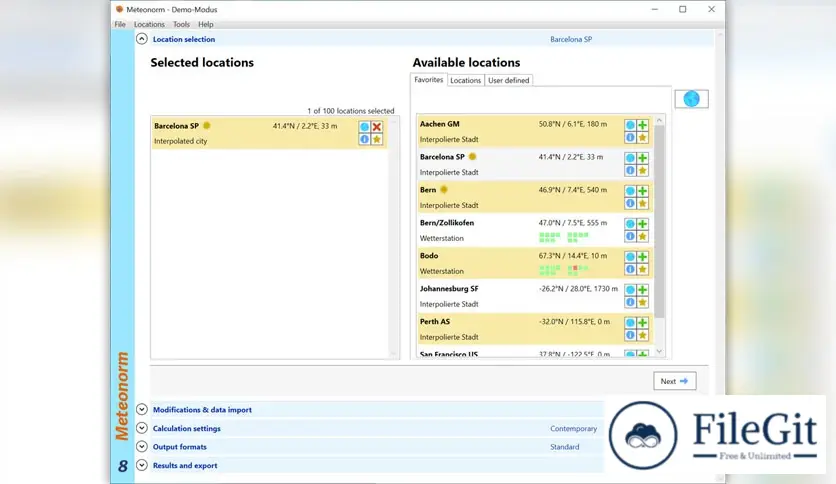Viewport: 836px width, 484px height.
Task: Collapse the Location selection section
Action: 142,39
